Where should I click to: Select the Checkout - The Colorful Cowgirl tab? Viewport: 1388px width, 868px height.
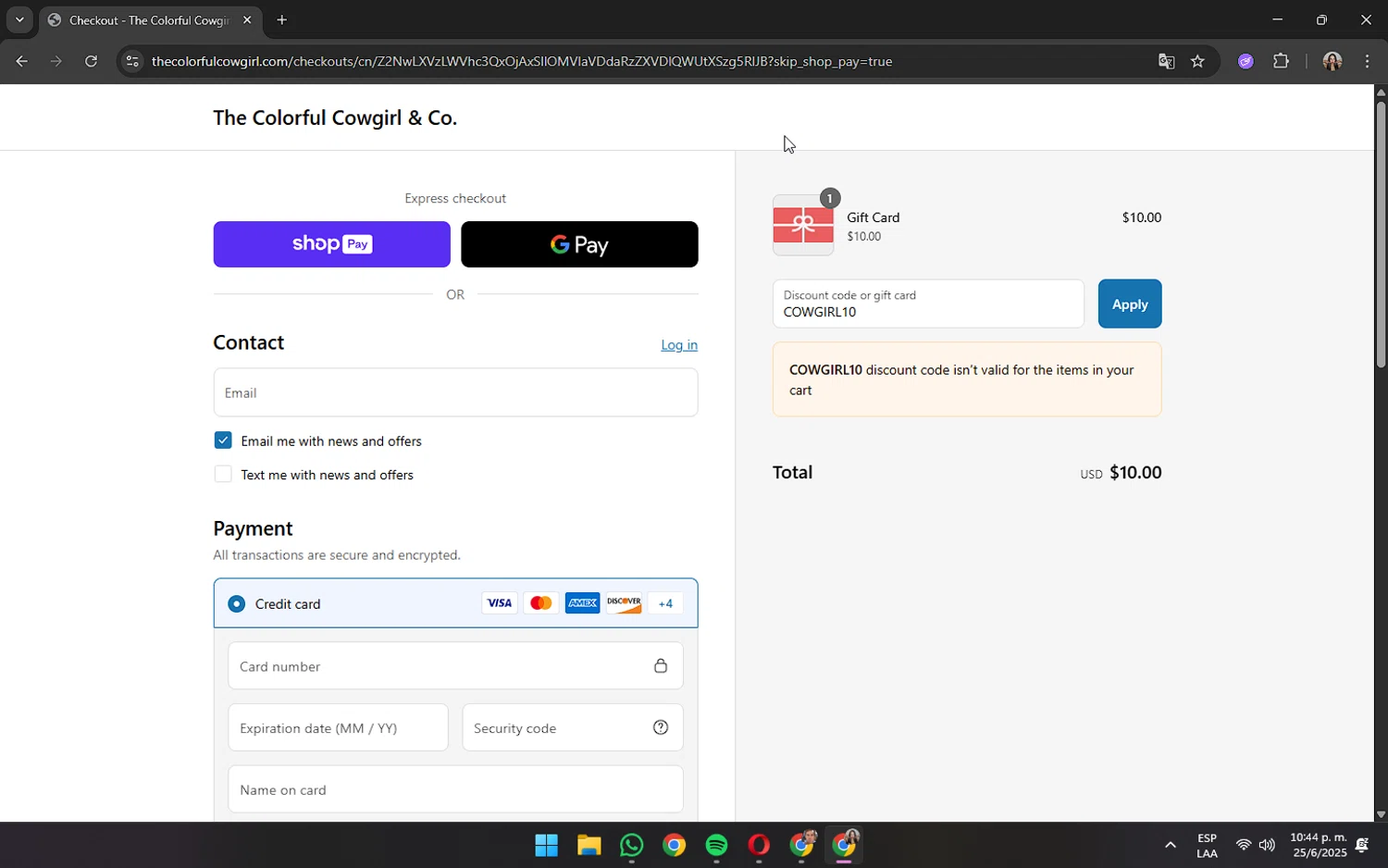click(x=148, y=19)
